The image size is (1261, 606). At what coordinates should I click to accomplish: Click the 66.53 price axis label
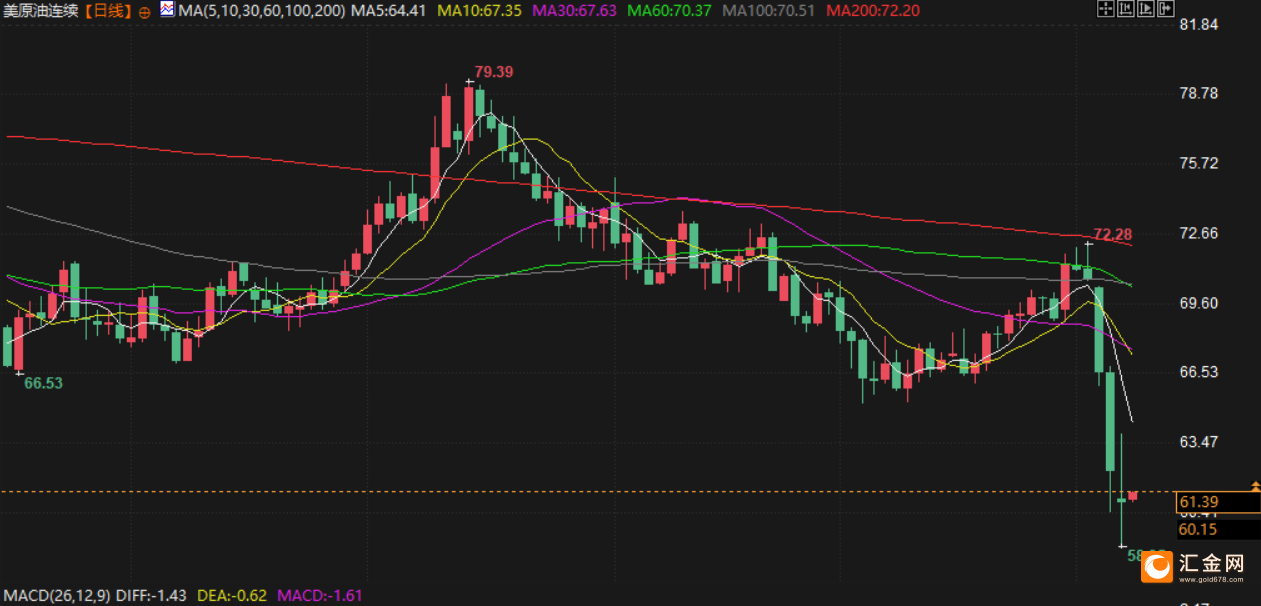1199,371
